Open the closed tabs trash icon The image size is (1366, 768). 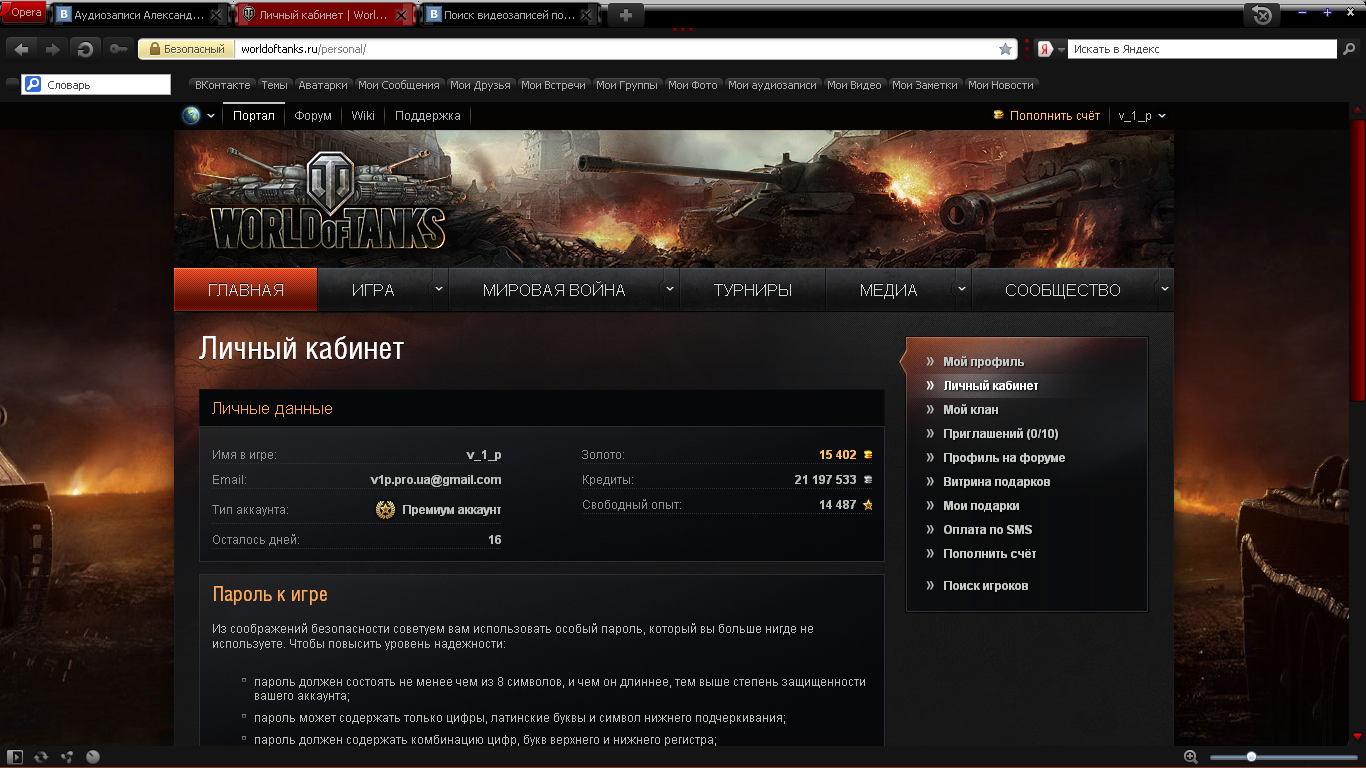1263,15
